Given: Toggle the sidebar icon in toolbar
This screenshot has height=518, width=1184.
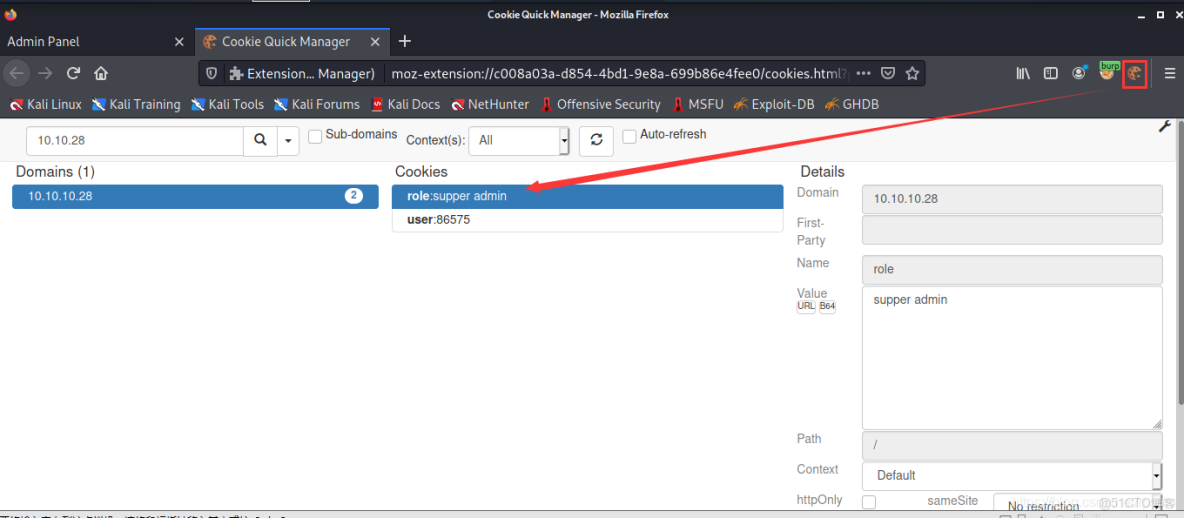Looking at the screenshot, I should [x=1050, y=73].
